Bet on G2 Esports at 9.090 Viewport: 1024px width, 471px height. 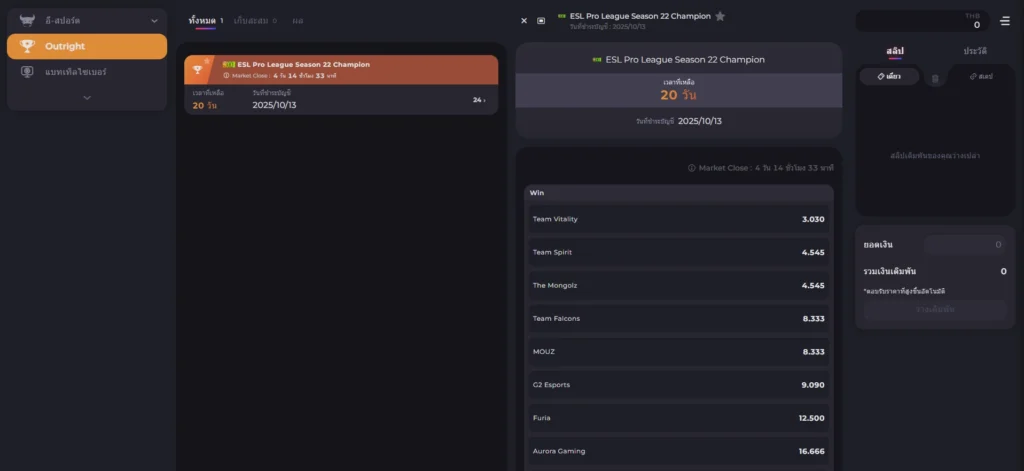click(679, 385)
